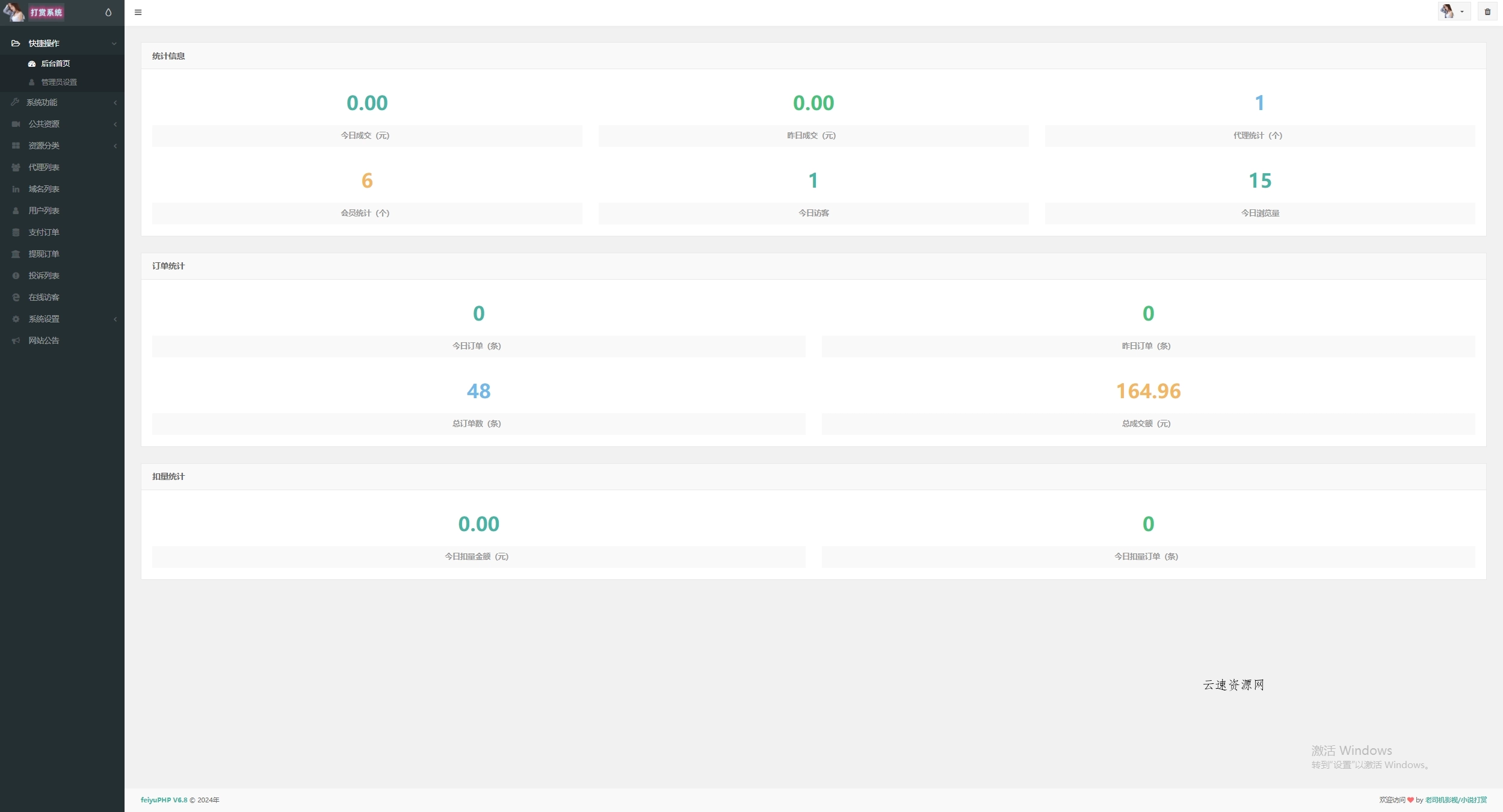Open 管理员设置 menu item
Viewport: 1503px width, 812px height.
click(x=58, y=82)
